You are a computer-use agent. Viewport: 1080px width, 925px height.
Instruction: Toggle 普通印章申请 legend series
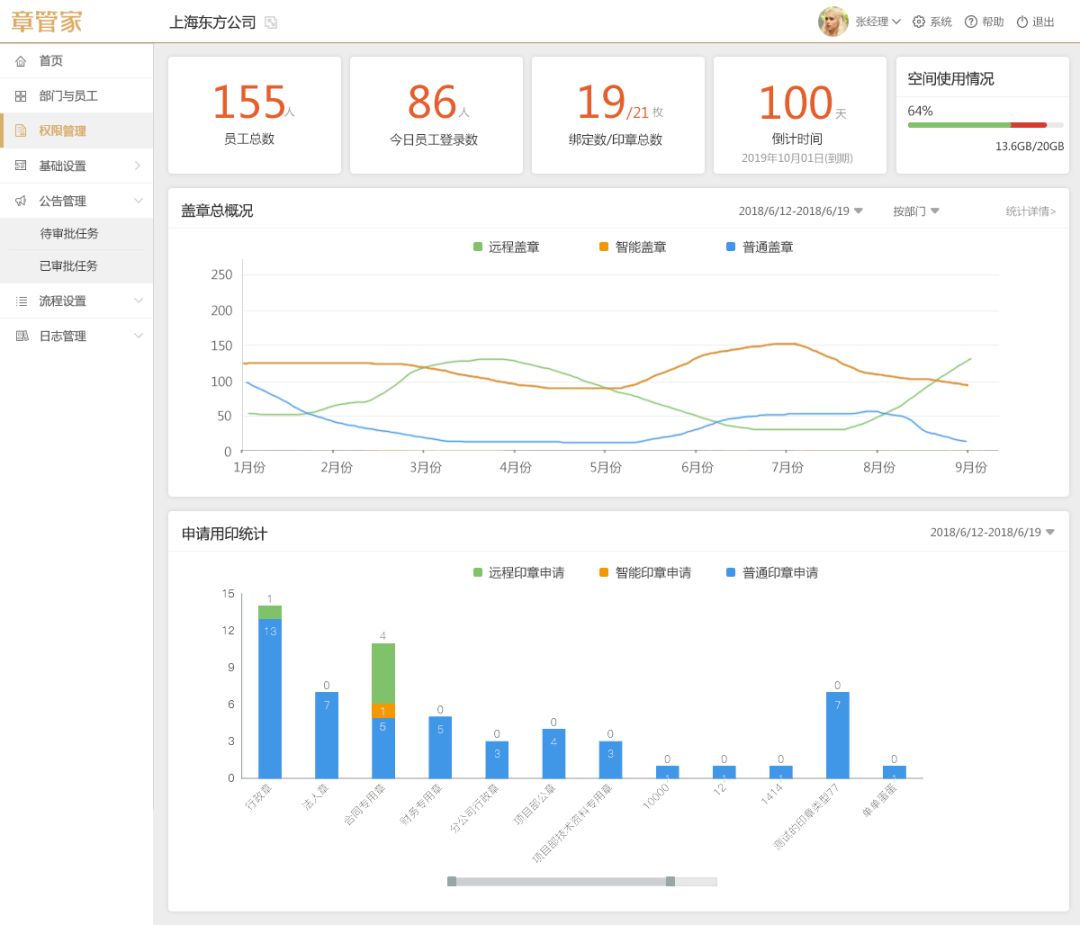pyautogui.click(x=772, y=573)
